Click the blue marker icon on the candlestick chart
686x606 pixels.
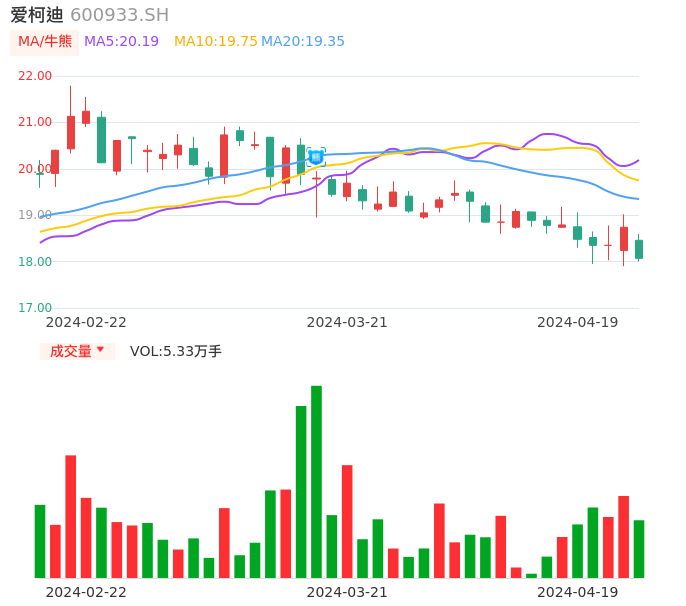(x=315, y=157)
